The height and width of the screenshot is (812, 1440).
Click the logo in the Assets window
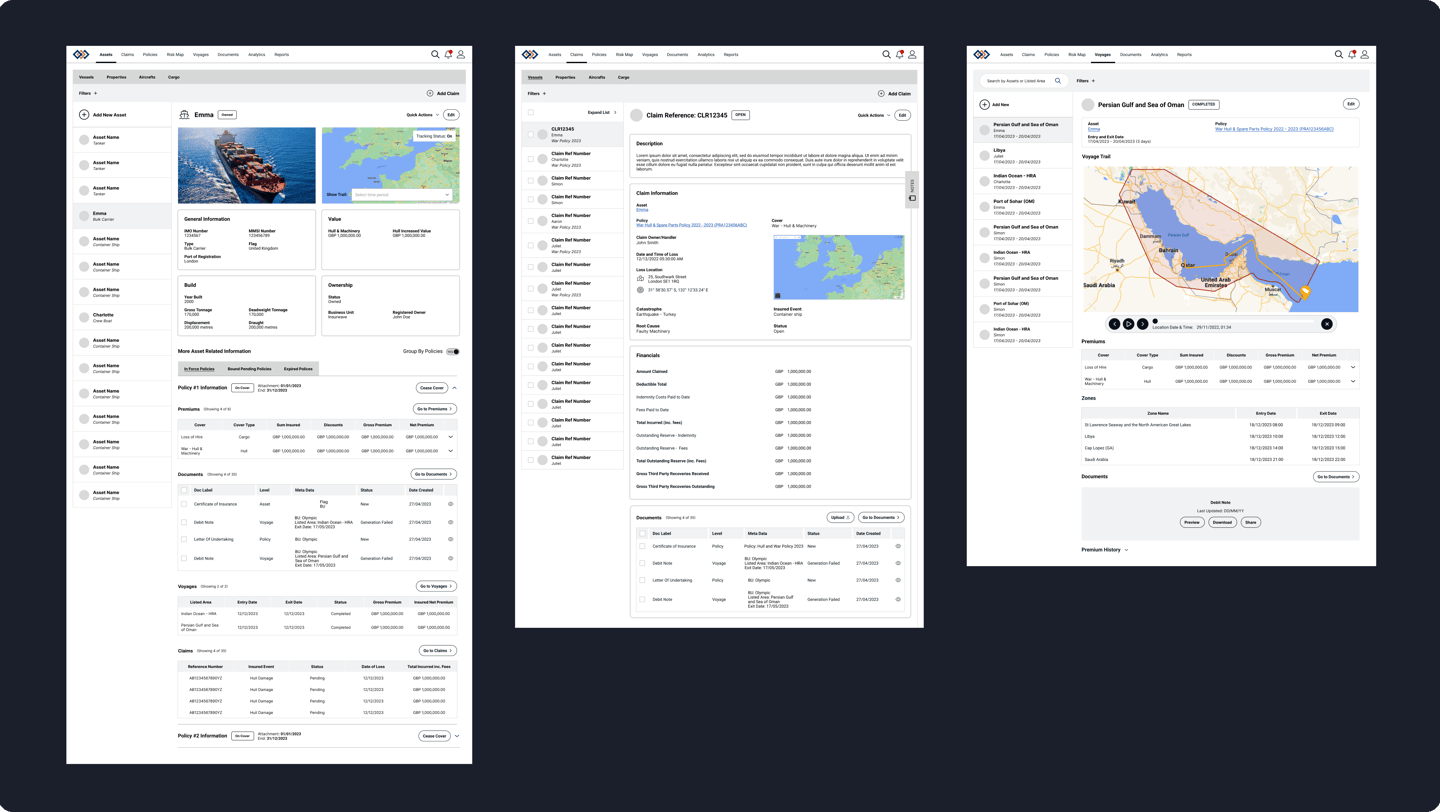(81, 55)
